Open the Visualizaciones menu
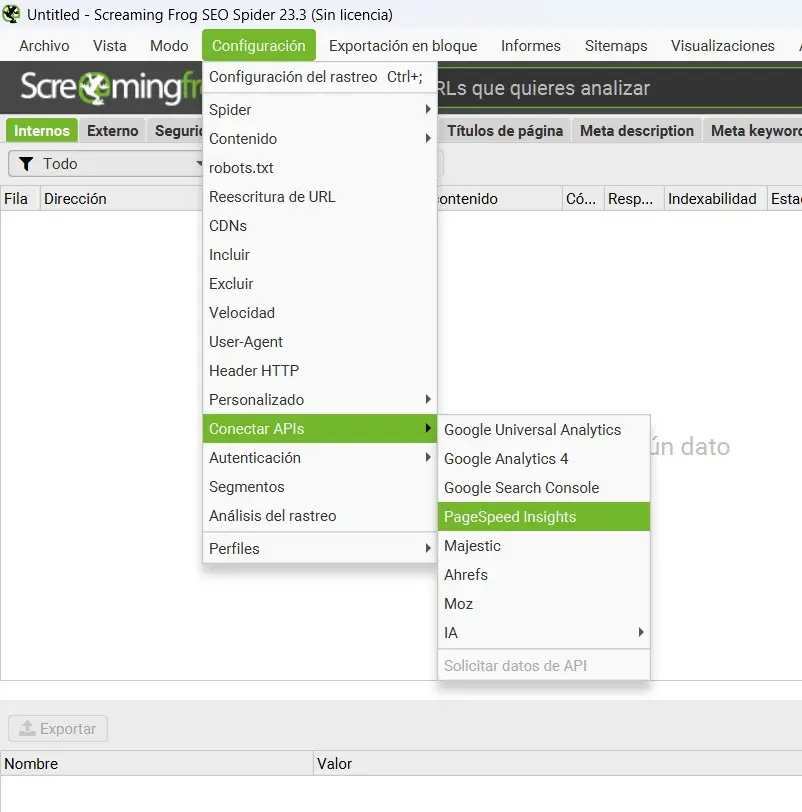This screenshot has width=802, height=812. pos(723,46)
